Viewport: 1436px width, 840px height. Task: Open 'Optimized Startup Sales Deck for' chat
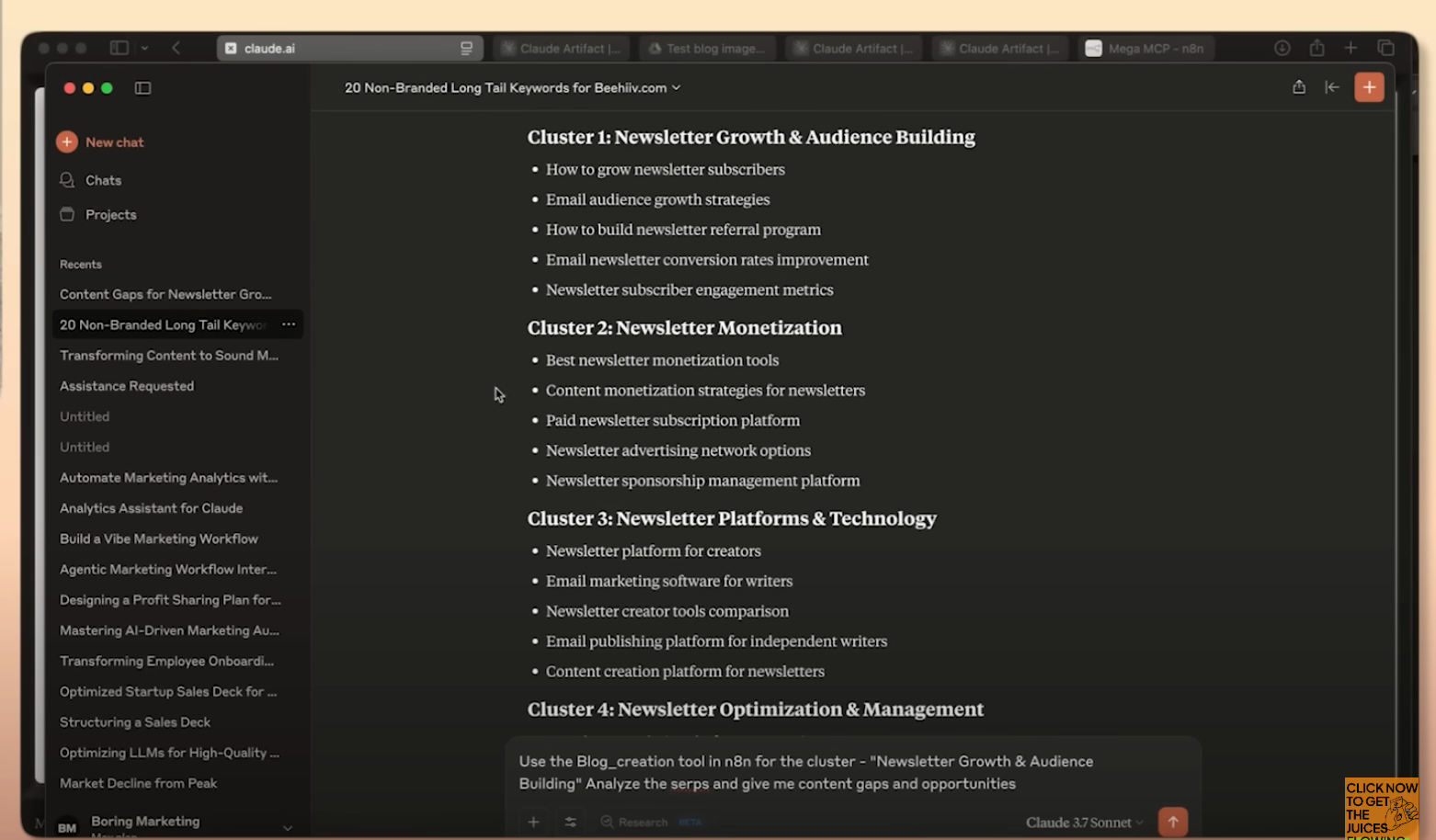click(168, 691)
